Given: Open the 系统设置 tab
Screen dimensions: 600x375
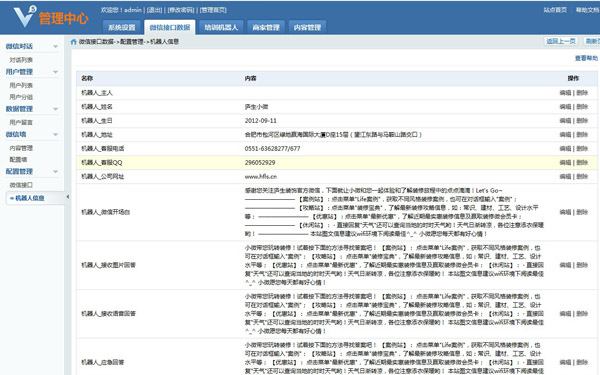Looking at the screenshot, I should pyautogui.click(x=122, y=27).
